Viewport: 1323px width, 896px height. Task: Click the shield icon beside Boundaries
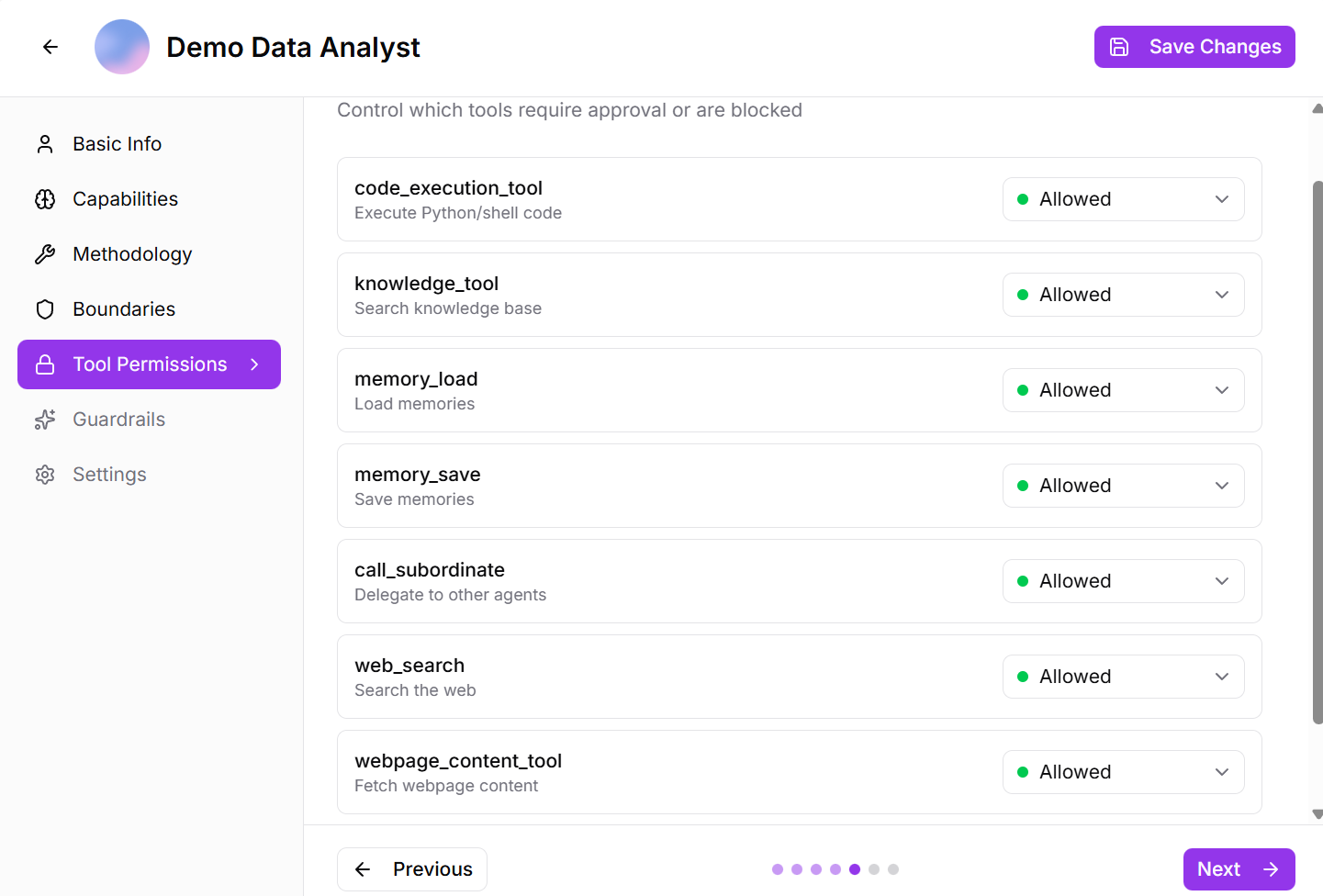tap(45, 309)
